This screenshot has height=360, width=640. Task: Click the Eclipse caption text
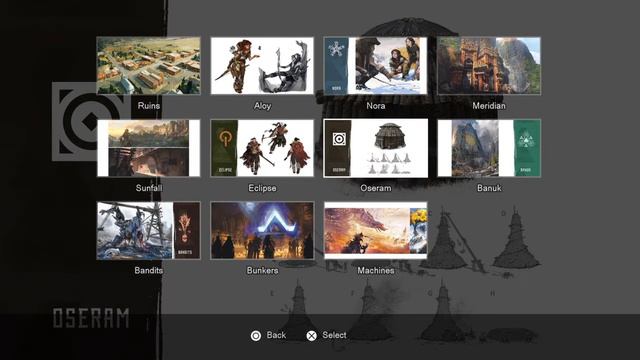(262, 188)
